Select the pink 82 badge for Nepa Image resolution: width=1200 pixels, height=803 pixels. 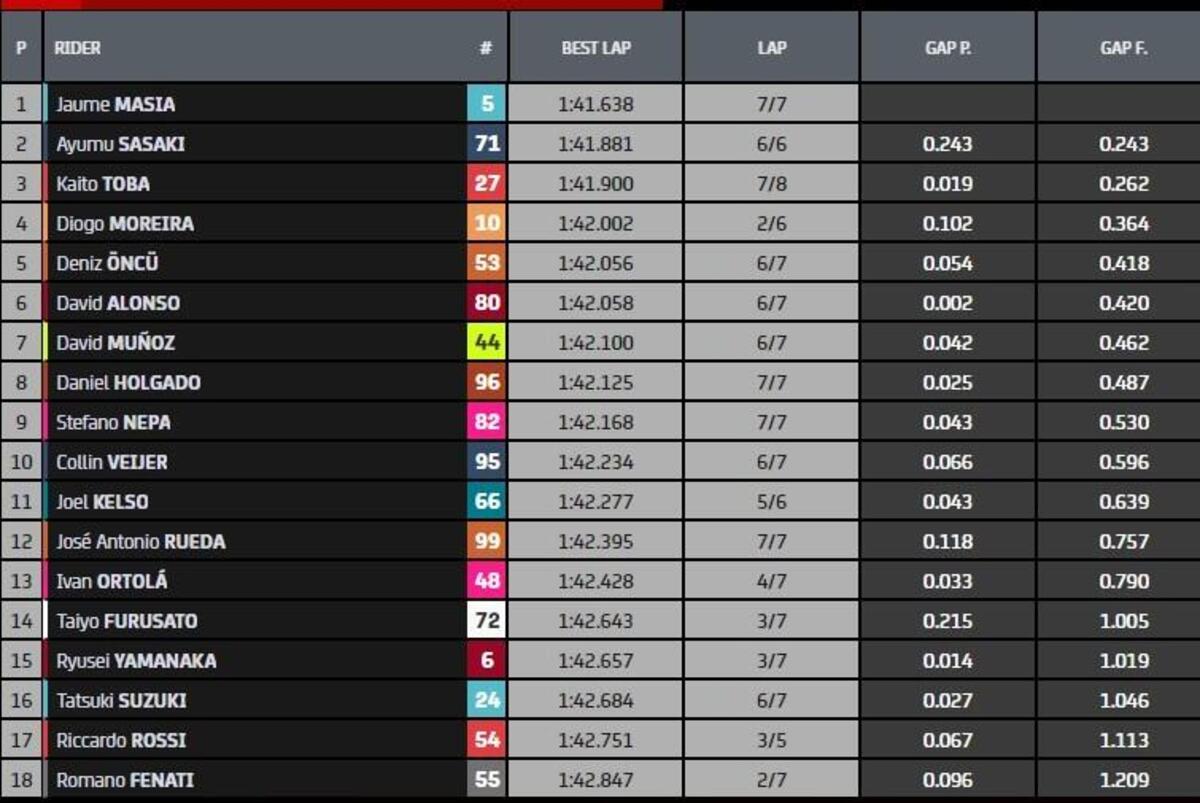pos(487,422)
